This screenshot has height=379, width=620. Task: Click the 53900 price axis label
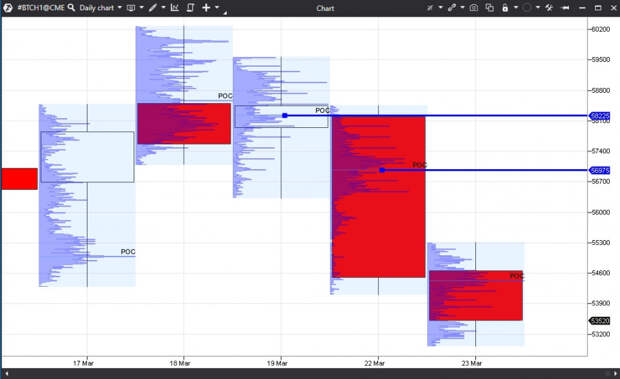pyautogui.click(x=601, y=304)
